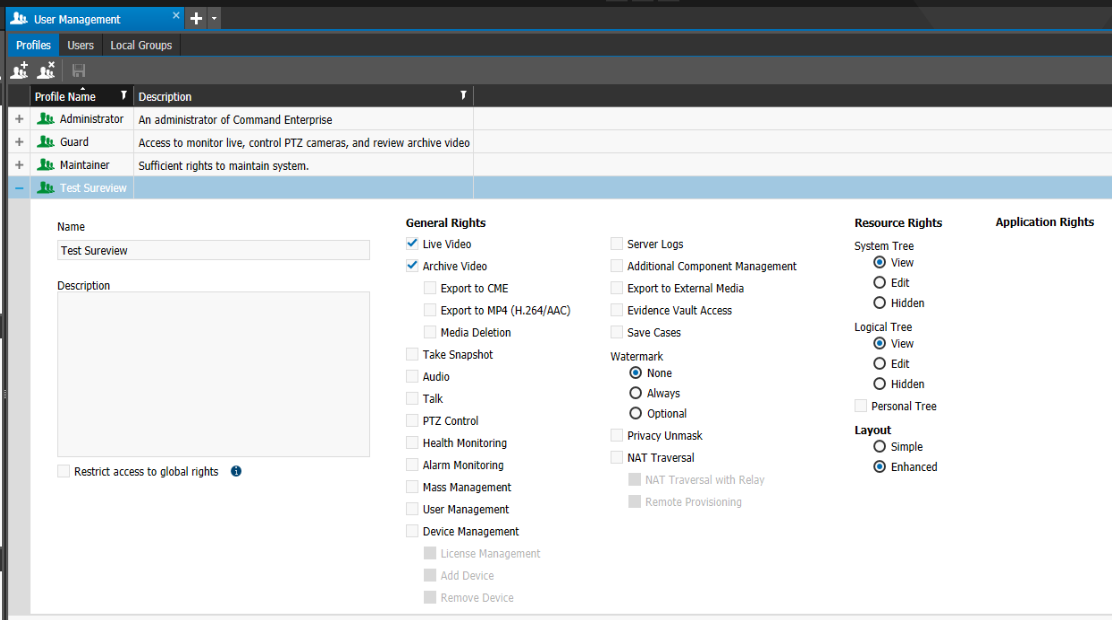The image size is (1112, 620).
Task: Open the new tab dropdown arrow
Action: [213, 18]
